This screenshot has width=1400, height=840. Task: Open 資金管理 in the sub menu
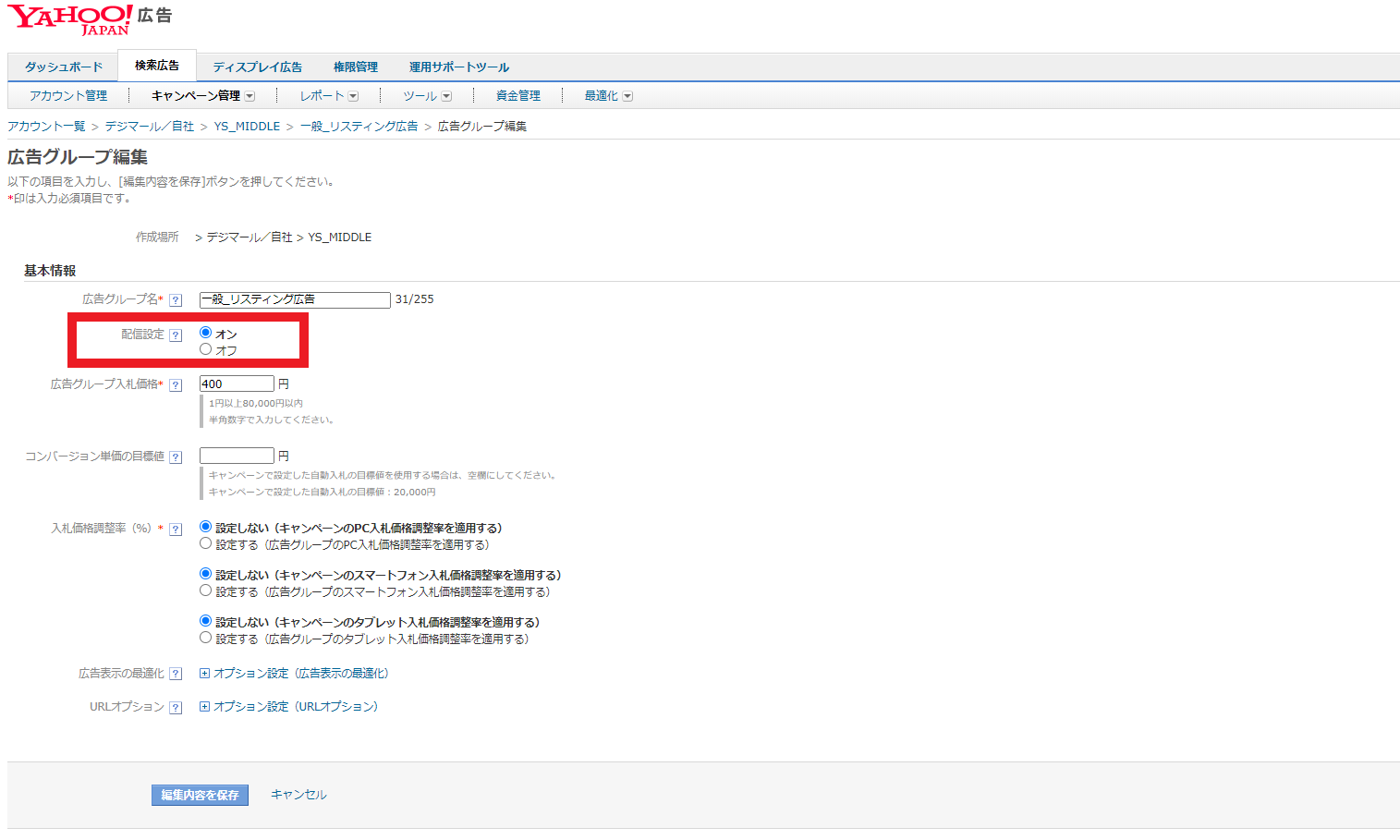click(518, 96)
